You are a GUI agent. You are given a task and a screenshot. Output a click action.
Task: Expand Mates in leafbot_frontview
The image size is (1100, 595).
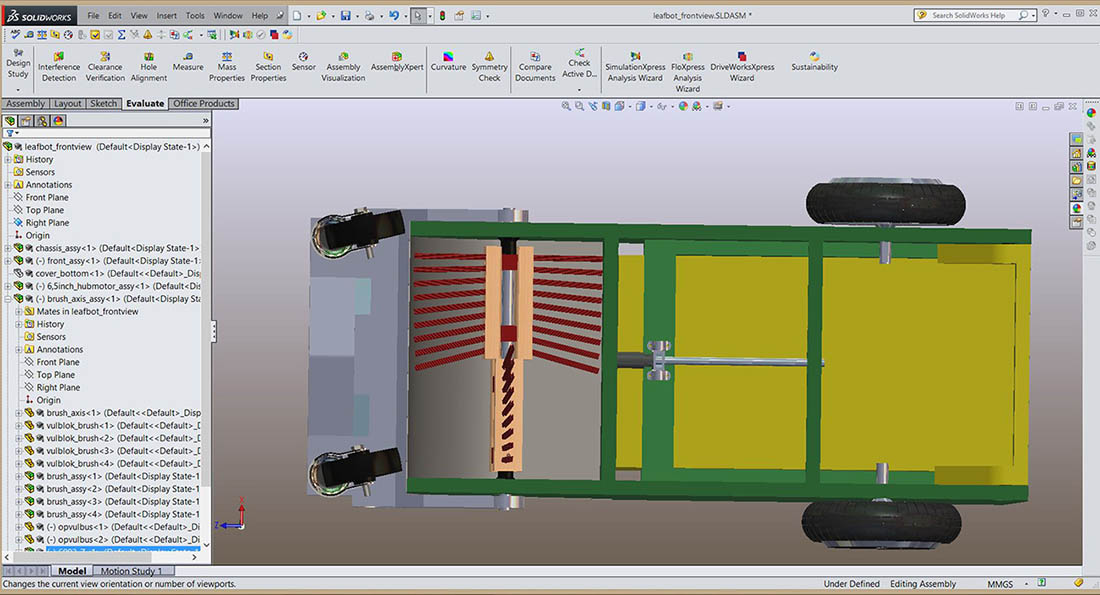(18, 312)
